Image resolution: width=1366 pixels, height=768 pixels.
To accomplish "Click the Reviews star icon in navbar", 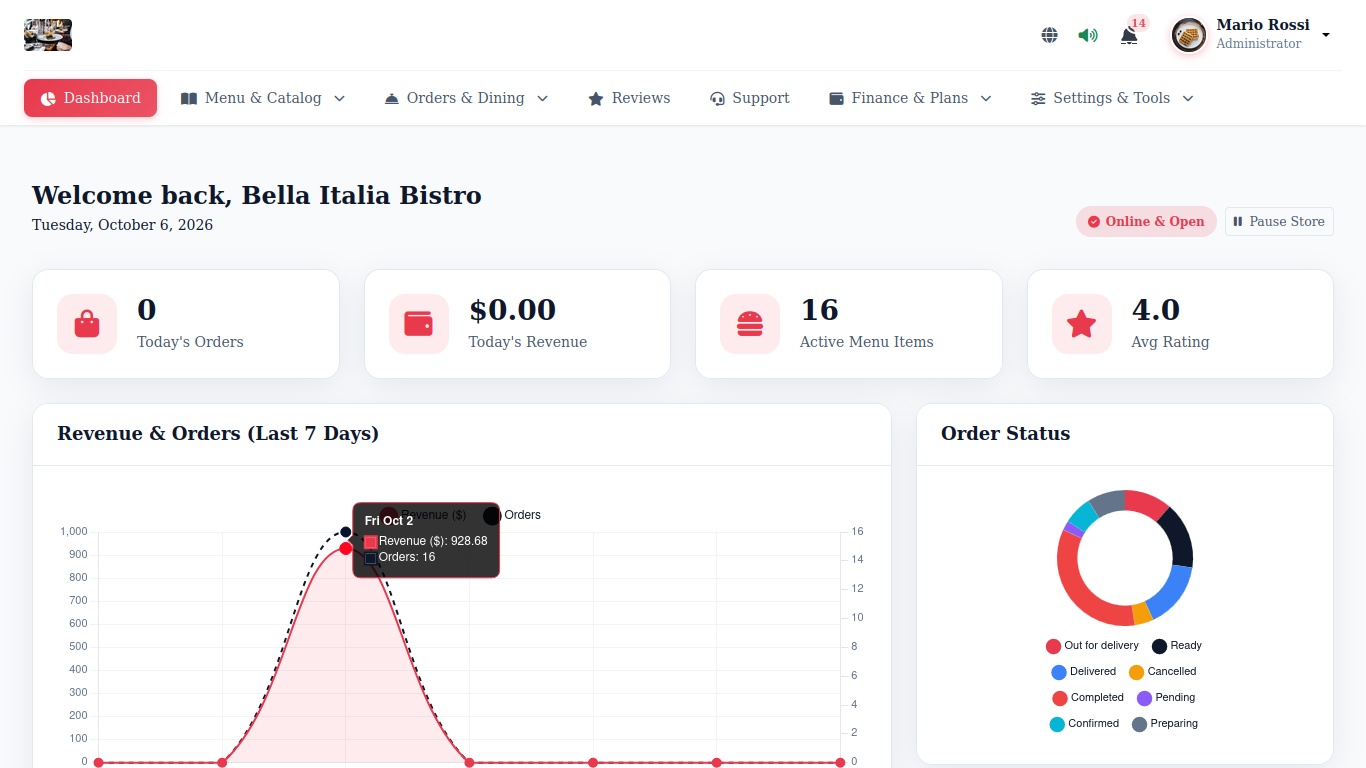I will 596,99.
